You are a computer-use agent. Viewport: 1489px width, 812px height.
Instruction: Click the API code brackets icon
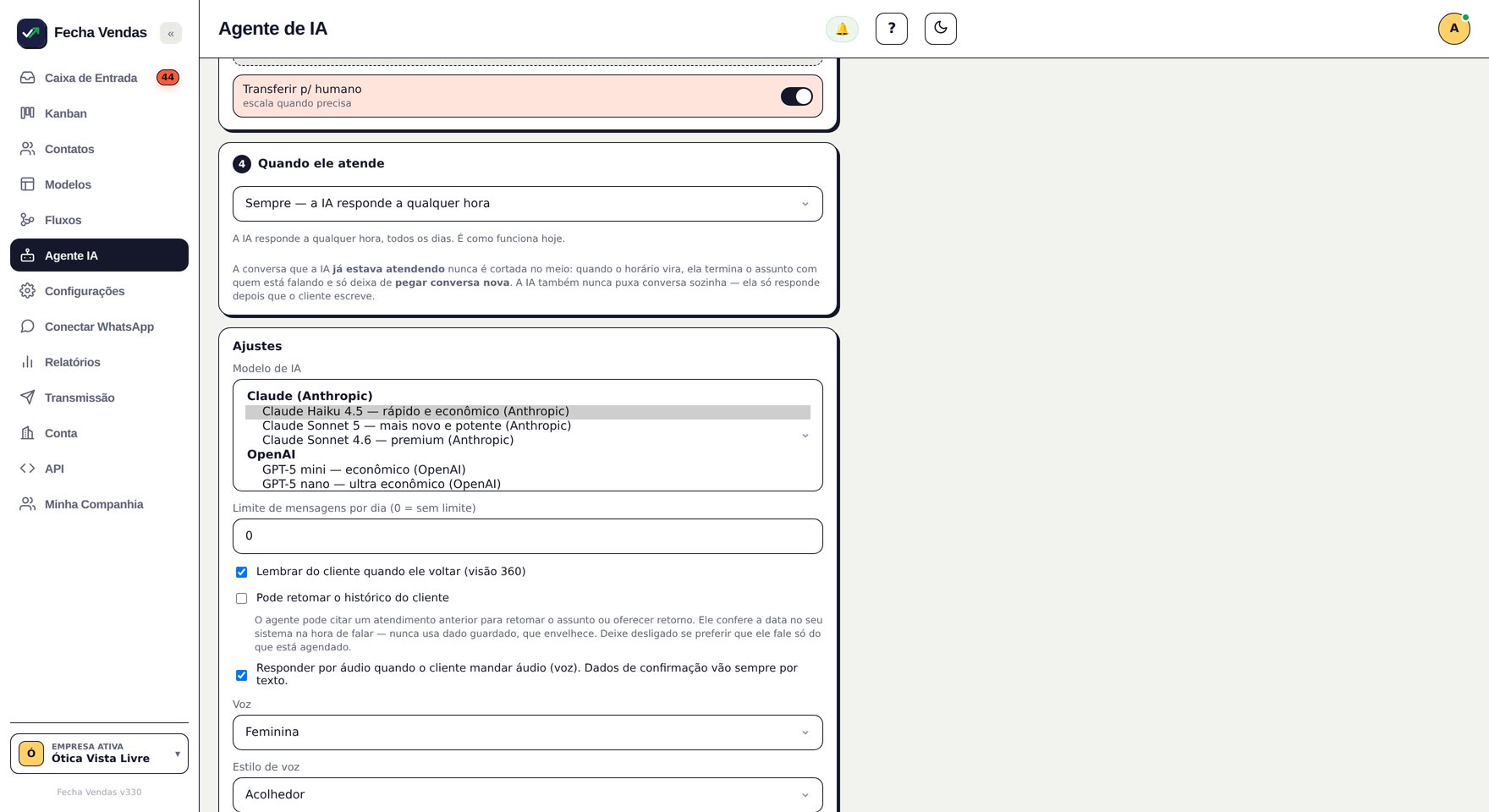point(28,469)
